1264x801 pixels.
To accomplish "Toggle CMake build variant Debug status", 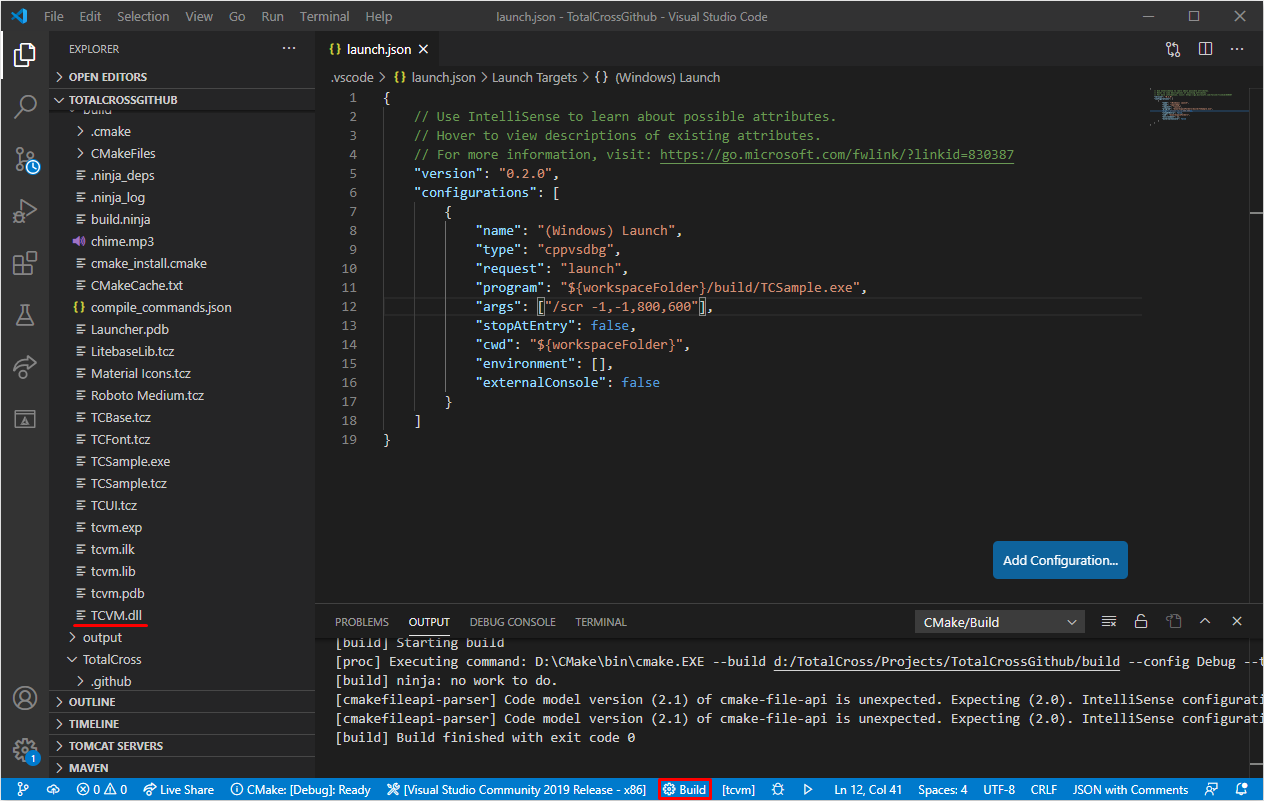I will (x=300, y=789).
